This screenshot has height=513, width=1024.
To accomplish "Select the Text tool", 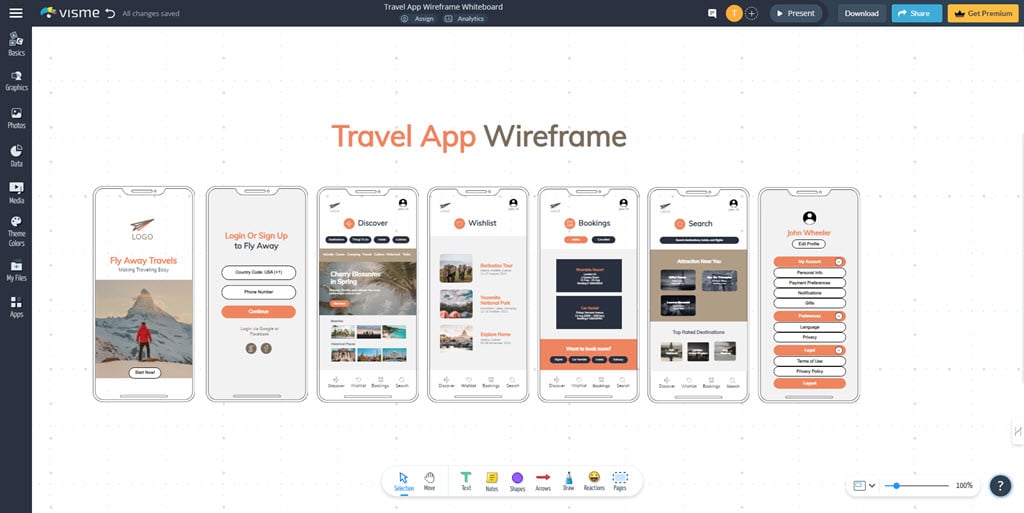I will (466, 482).
